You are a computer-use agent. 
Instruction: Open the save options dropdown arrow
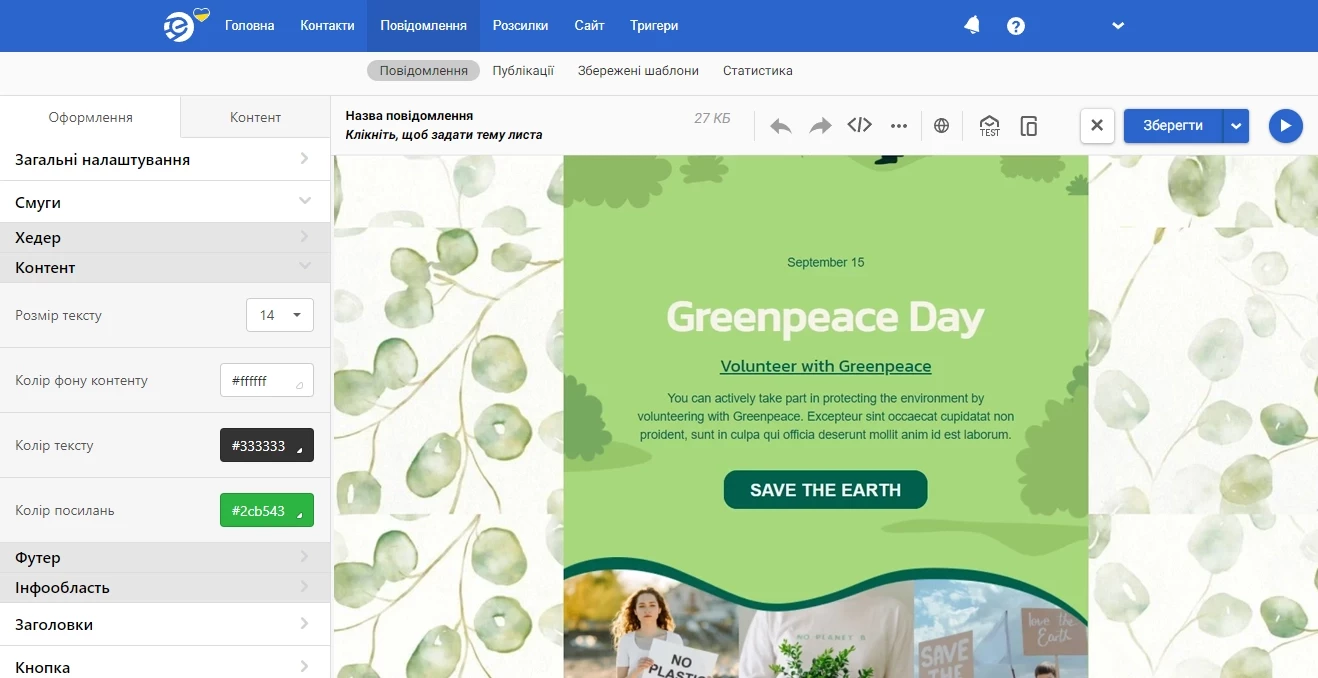(1237, 126)
